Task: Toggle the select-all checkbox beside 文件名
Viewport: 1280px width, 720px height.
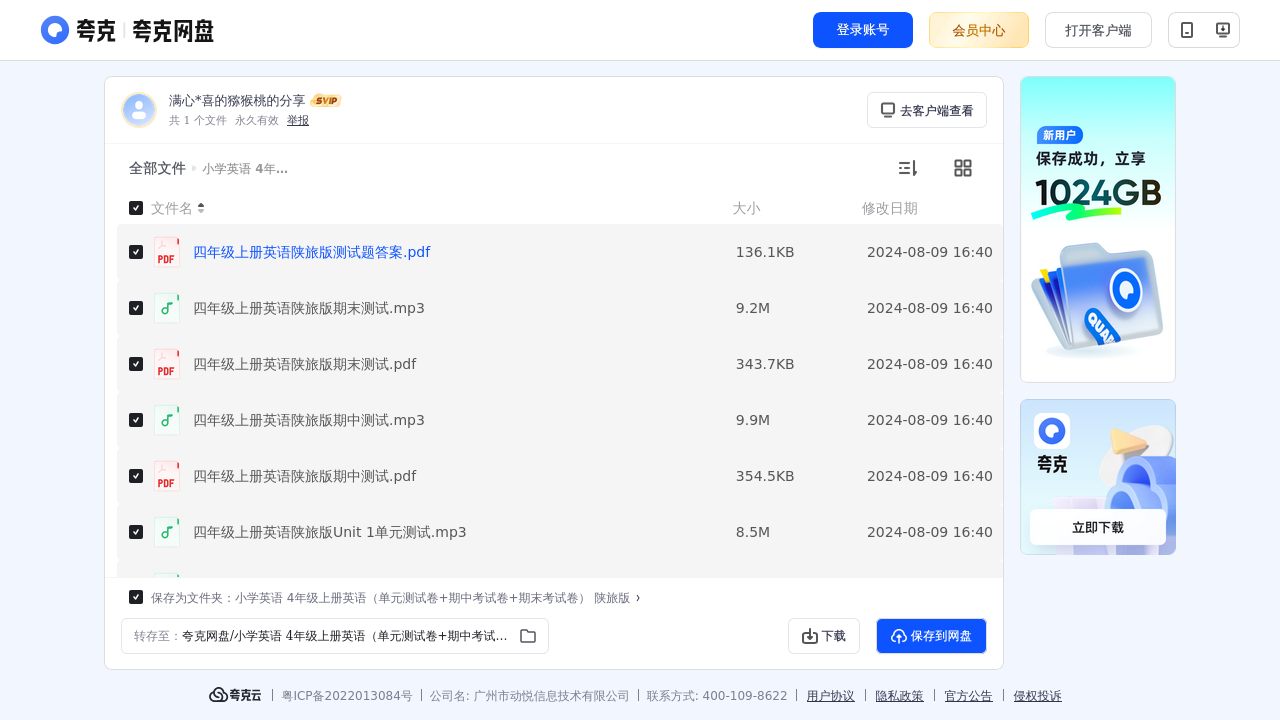Action: coord(136,208)
